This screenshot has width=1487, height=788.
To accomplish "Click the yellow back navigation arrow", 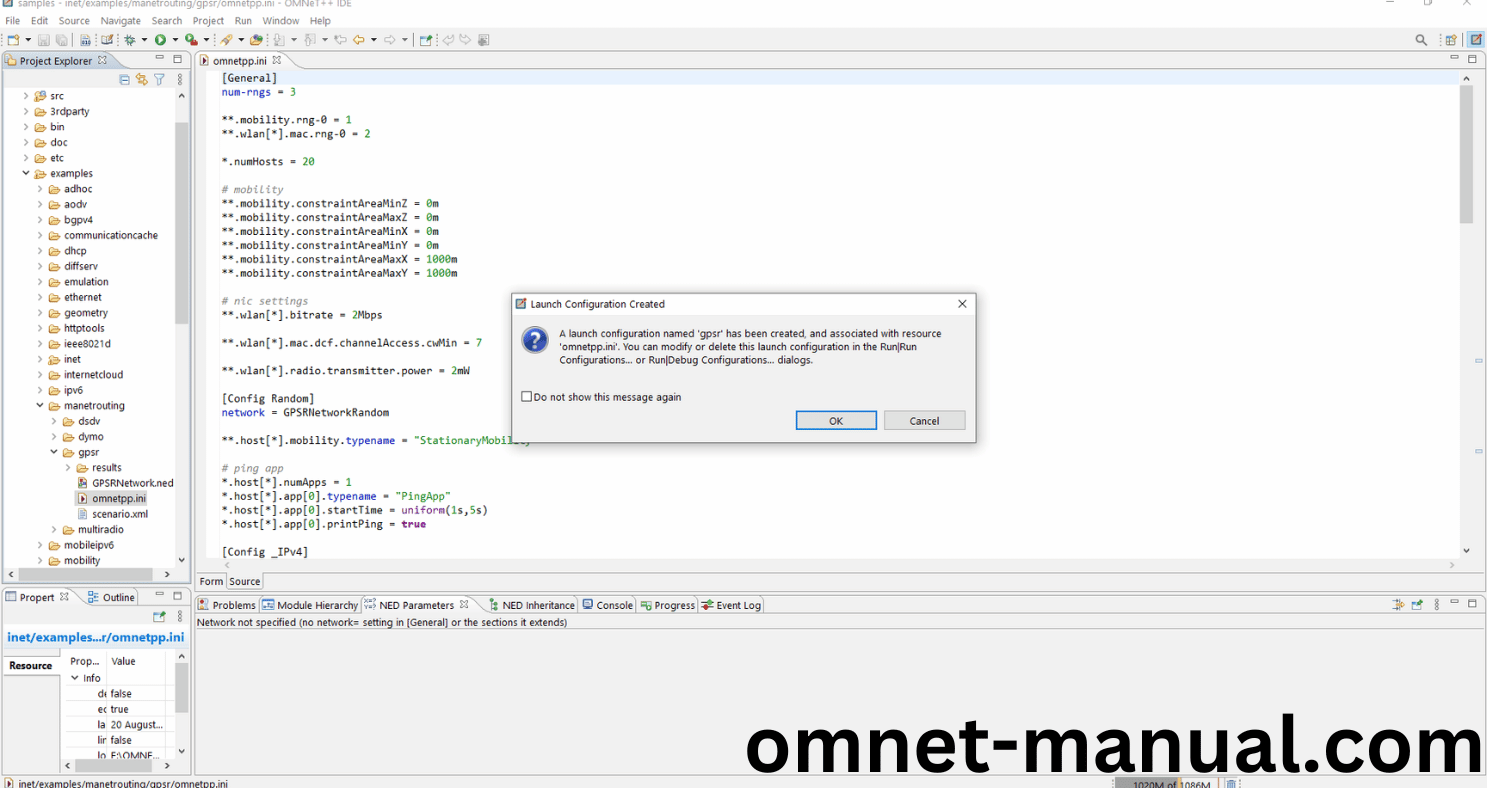I will click(358, 40).
